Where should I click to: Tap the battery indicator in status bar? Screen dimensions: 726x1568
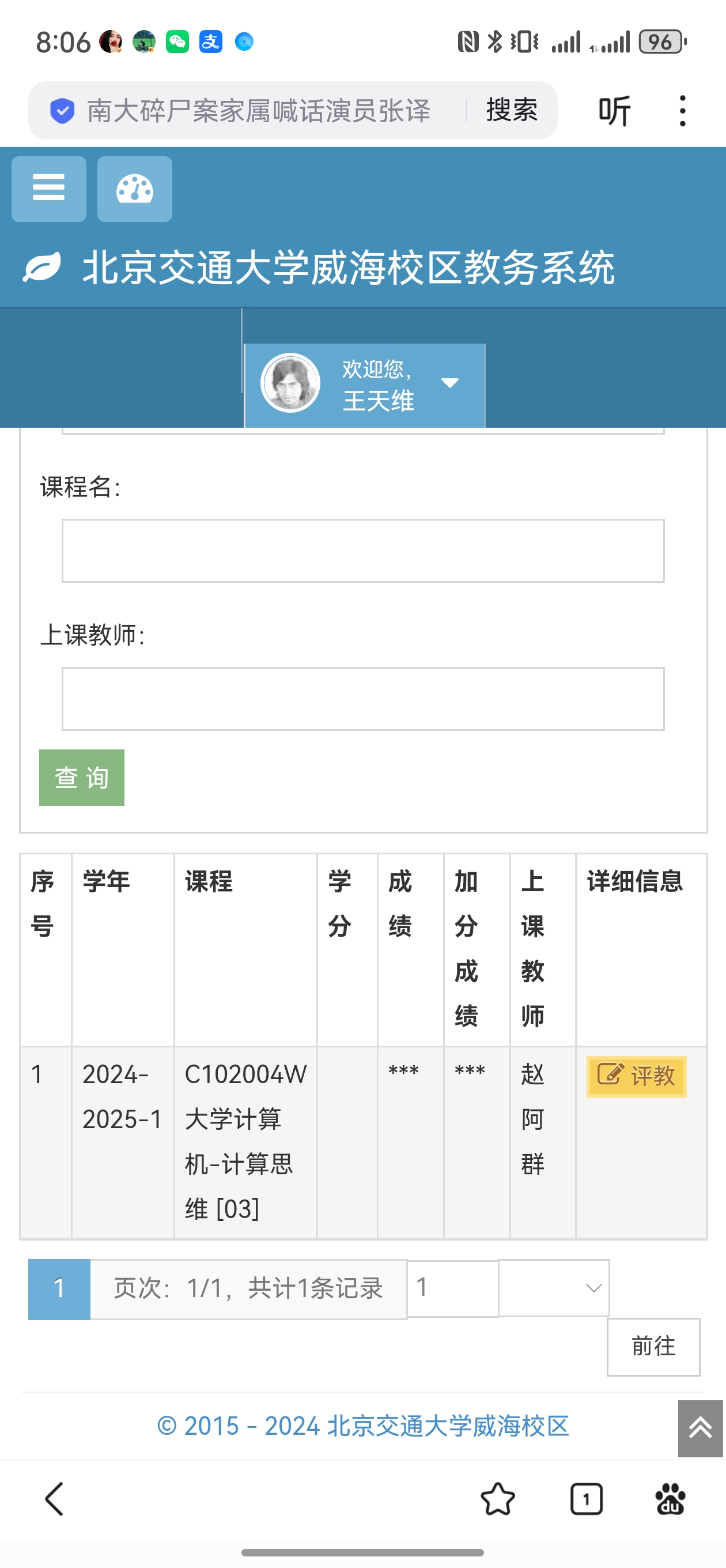pos(663,42)
